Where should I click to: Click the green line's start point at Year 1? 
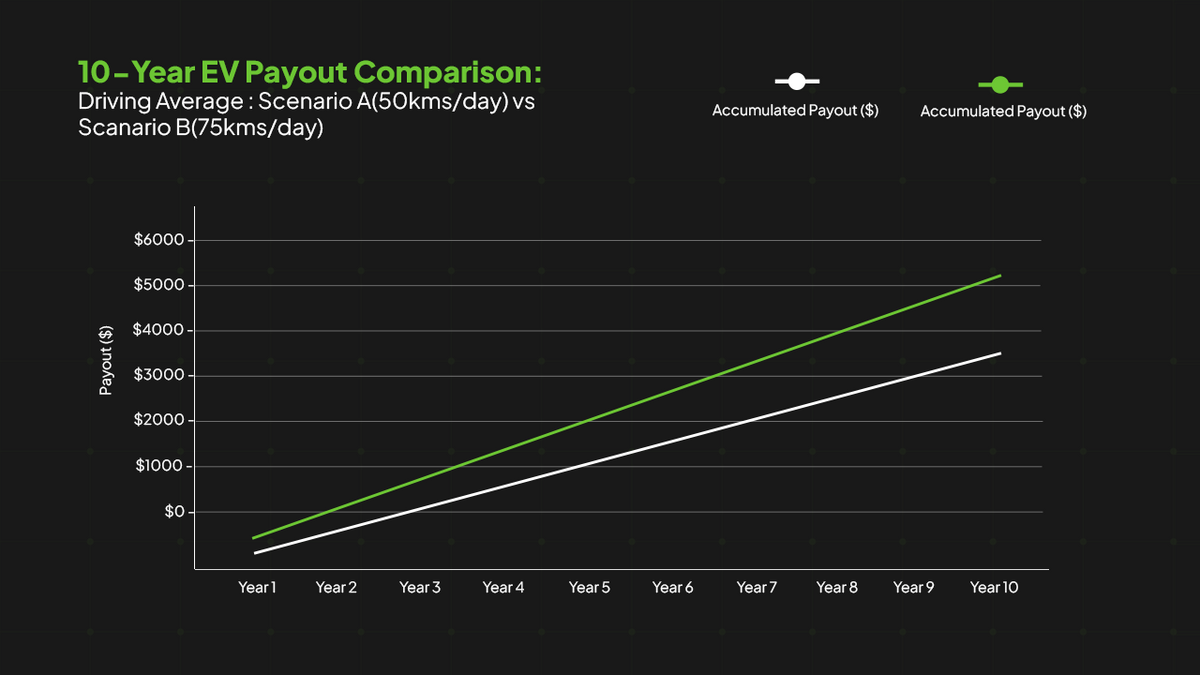255,538
